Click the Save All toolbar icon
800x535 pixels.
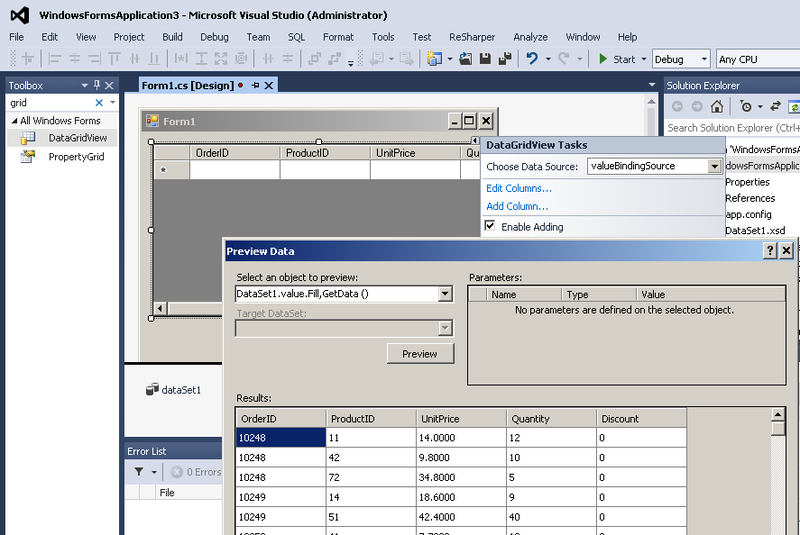click(504, 59)
